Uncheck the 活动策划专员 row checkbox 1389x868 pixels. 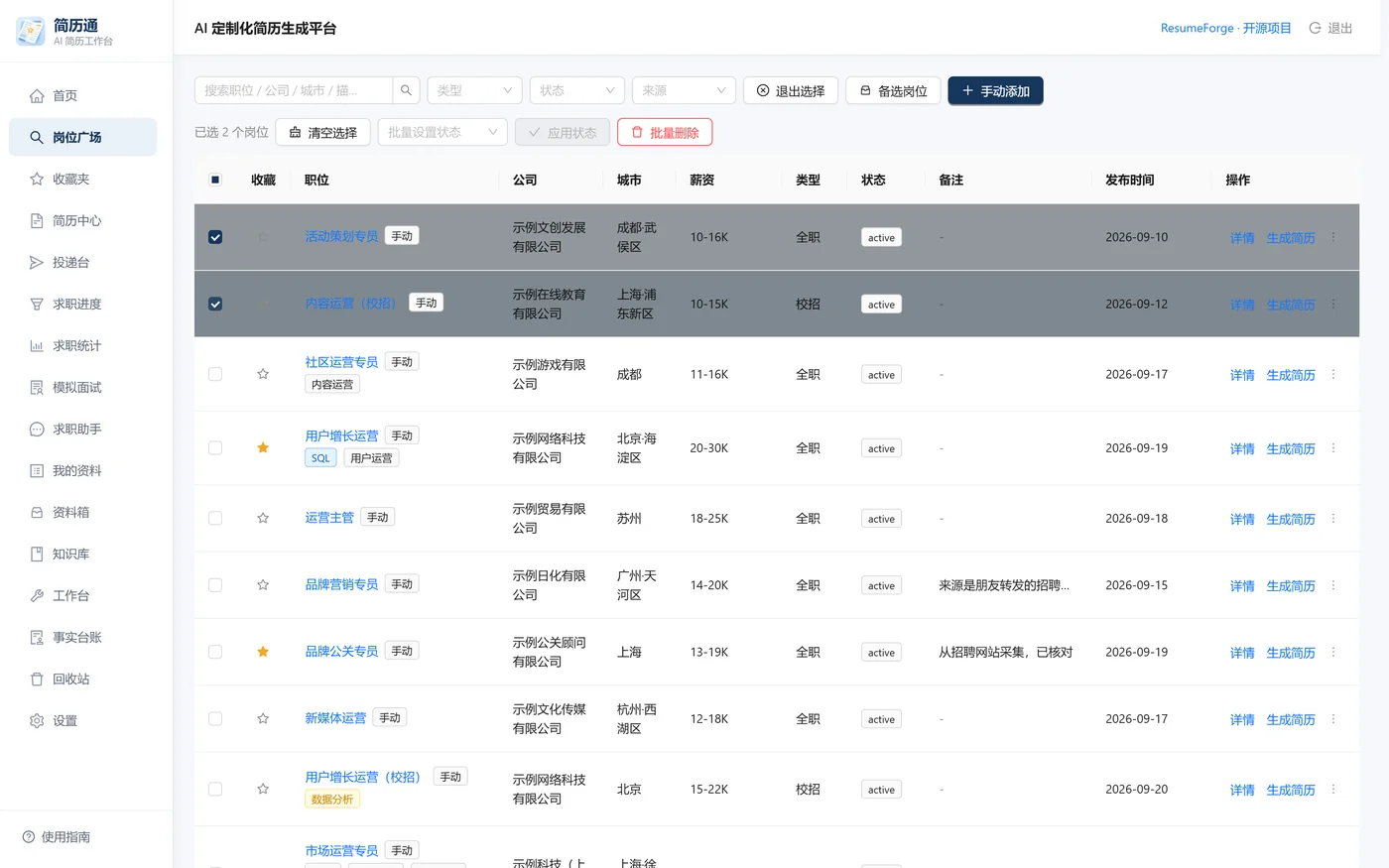215,237
